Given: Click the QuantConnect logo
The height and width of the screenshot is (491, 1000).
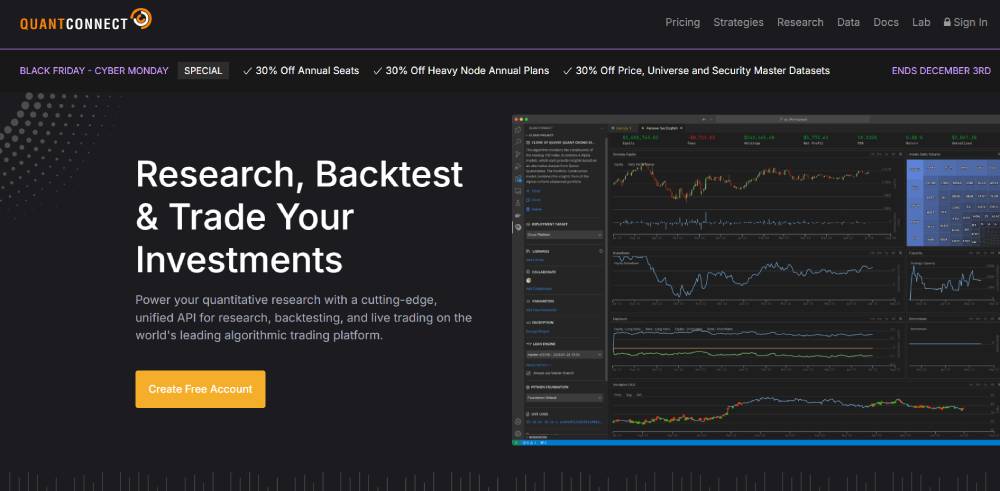Looking at the screenshot, I should coord(85,20).
